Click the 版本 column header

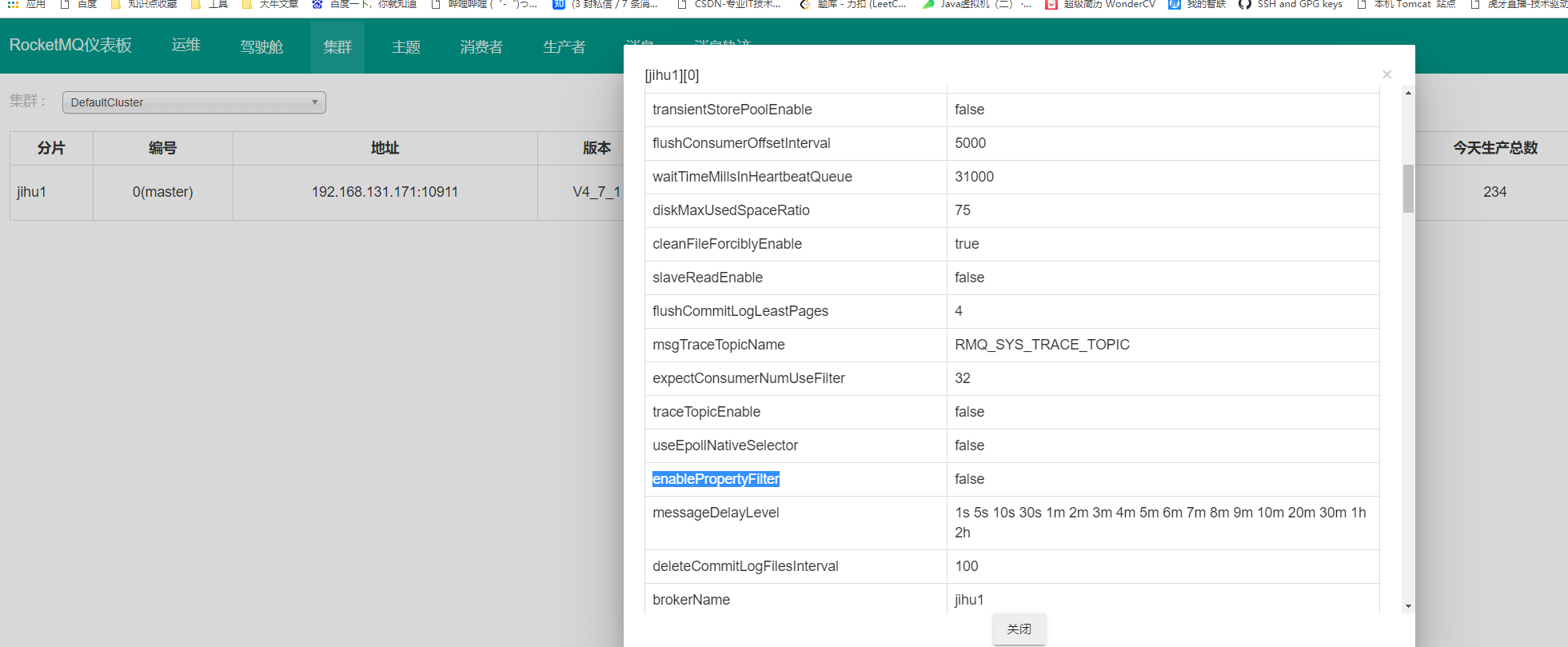(x=596, y=148)
